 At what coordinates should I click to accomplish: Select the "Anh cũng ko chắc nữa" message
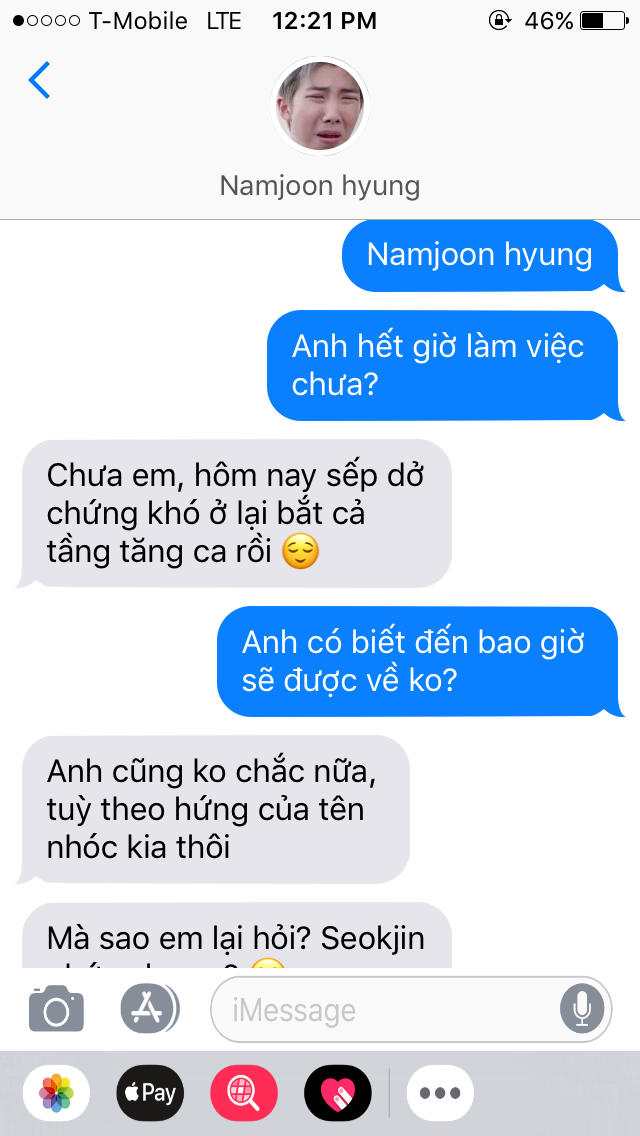point(214,810)
